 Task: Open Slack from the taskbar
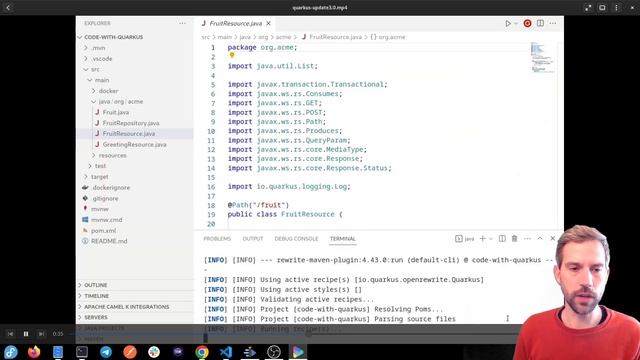[x=154, y=352]
